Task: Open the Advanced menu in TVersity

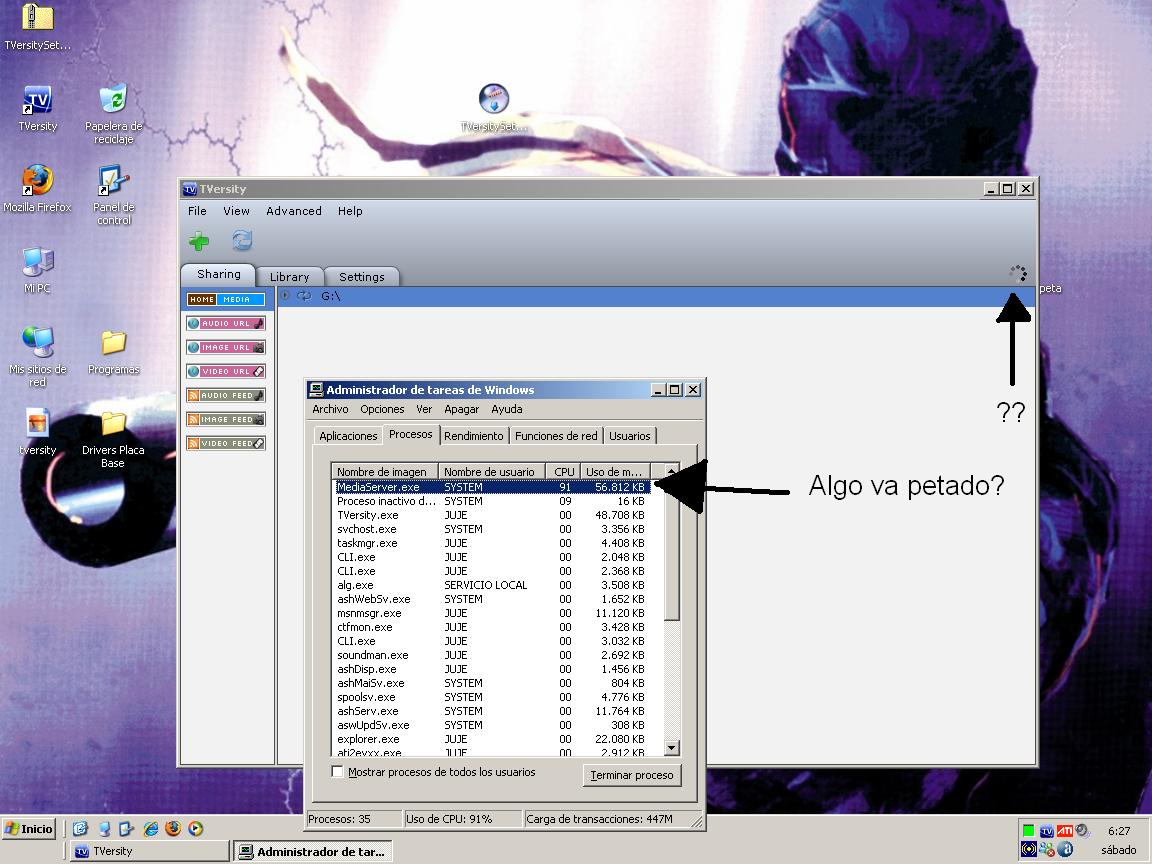Action: [293, 211]
